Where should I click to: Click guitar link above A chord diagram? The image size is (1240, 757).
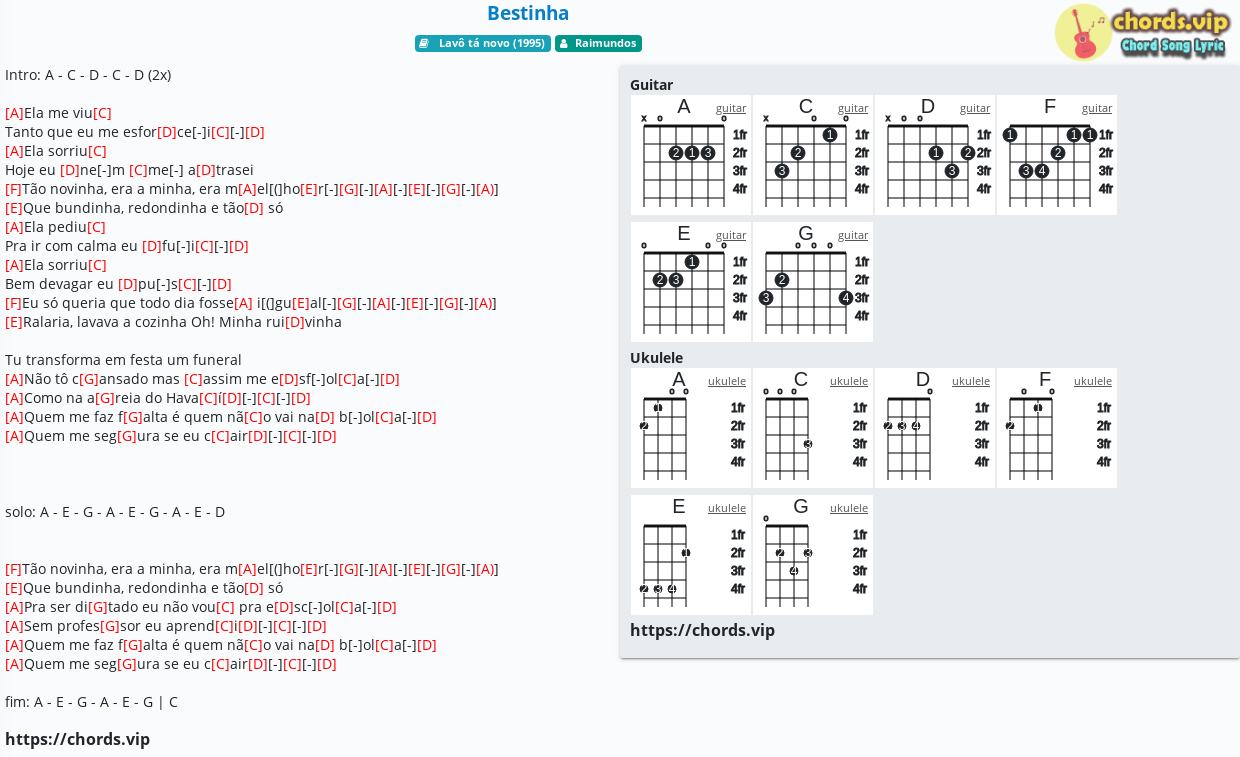click(x=731, y=108)
